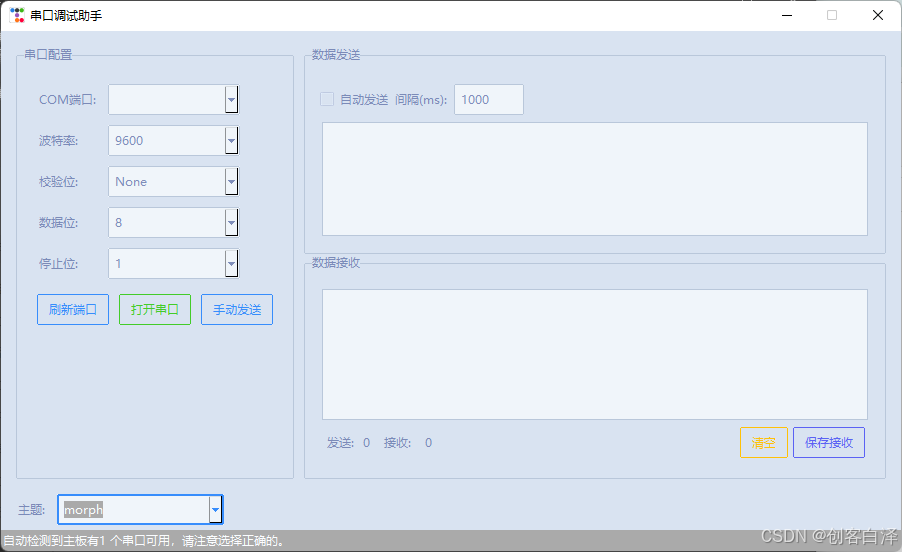Click the 刷新端口 button

73,309
